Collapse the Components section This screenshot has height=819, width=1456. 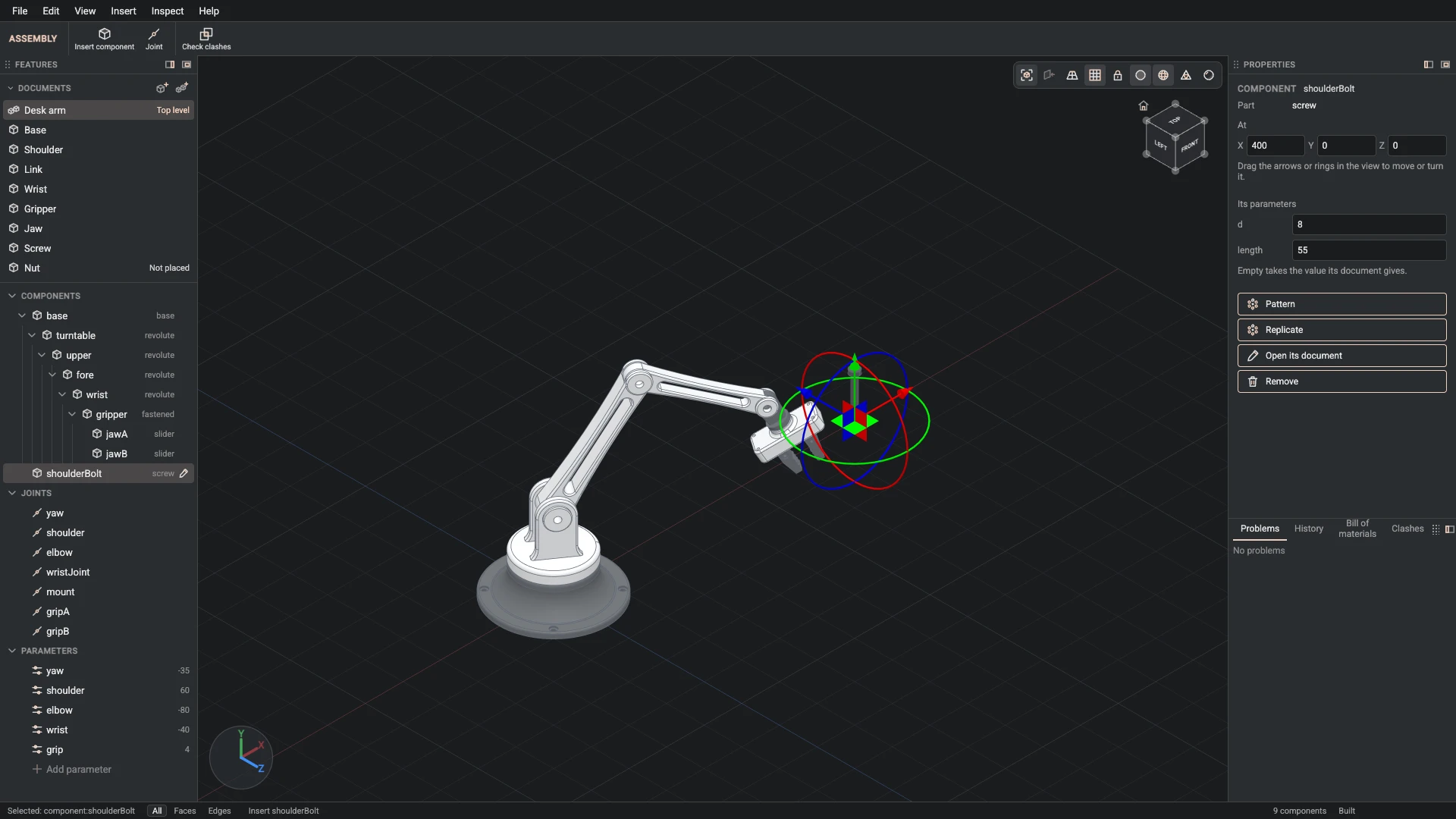tap(12, 296)
